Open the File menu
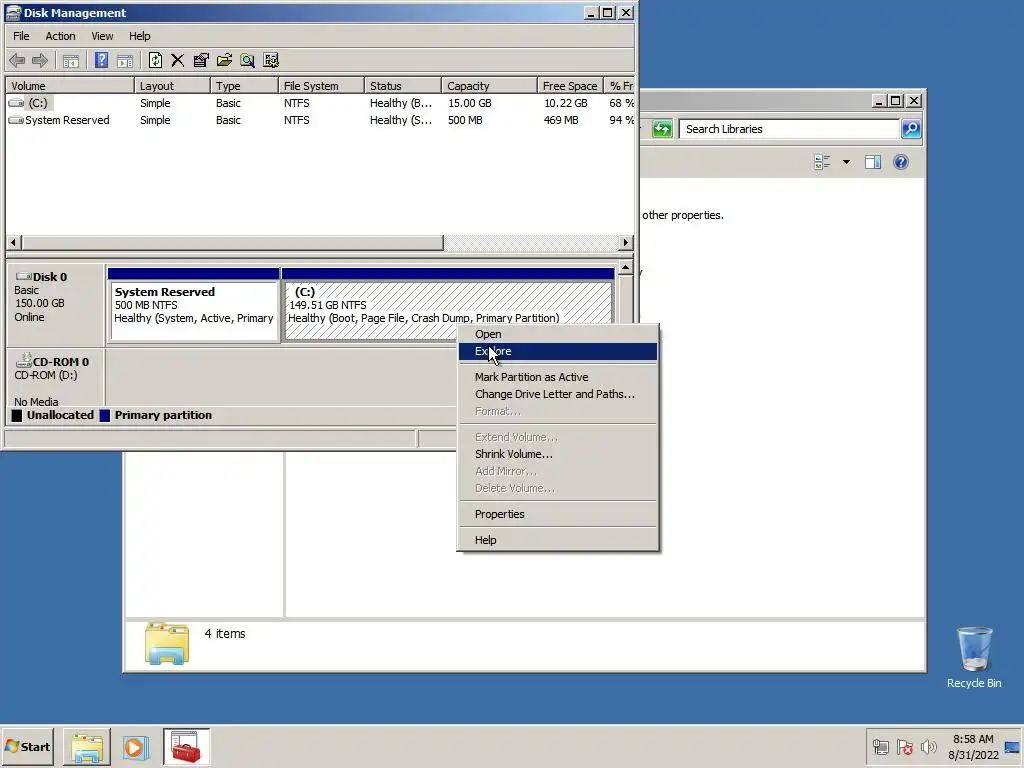1024x768 pixels. (21, 36)
